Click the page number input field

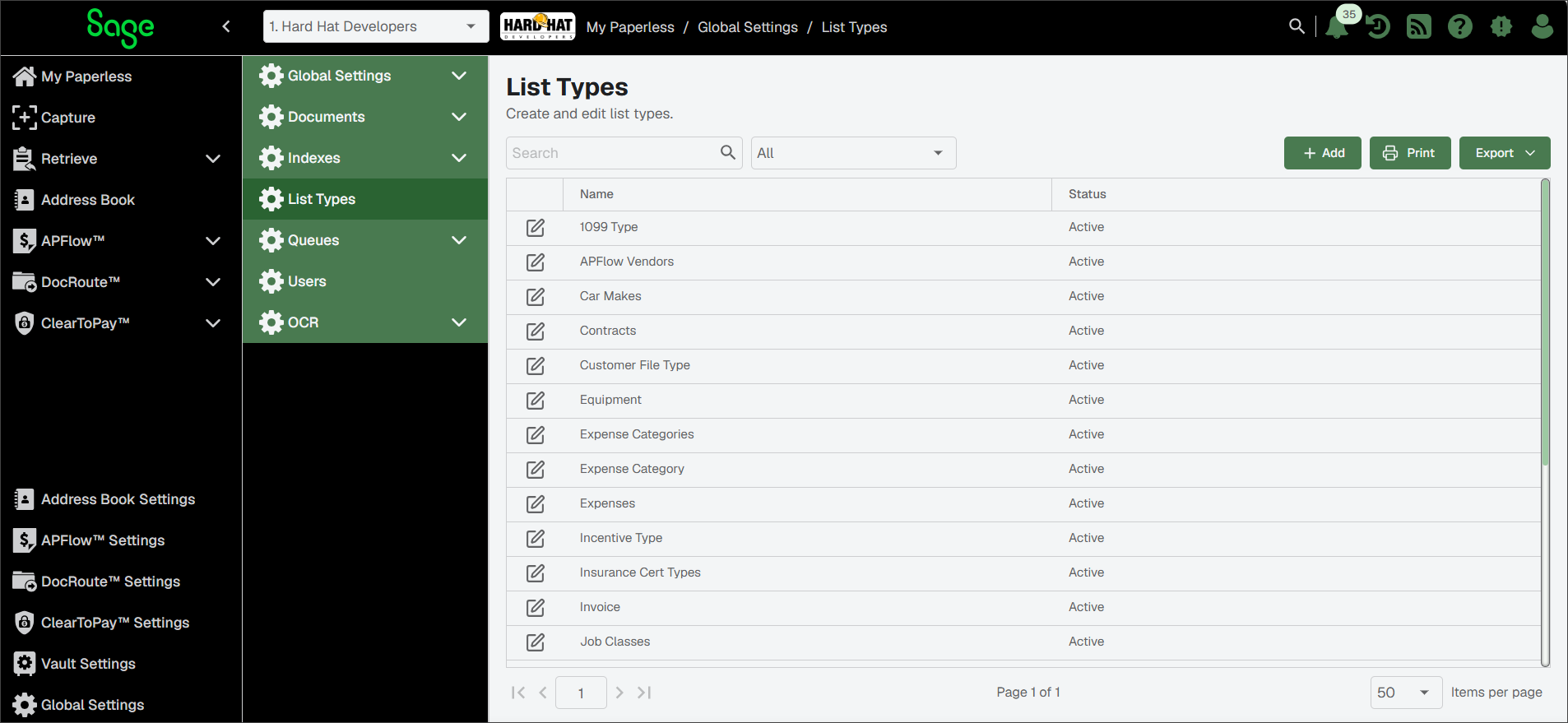pyautogui.click(x=581, y=693)
